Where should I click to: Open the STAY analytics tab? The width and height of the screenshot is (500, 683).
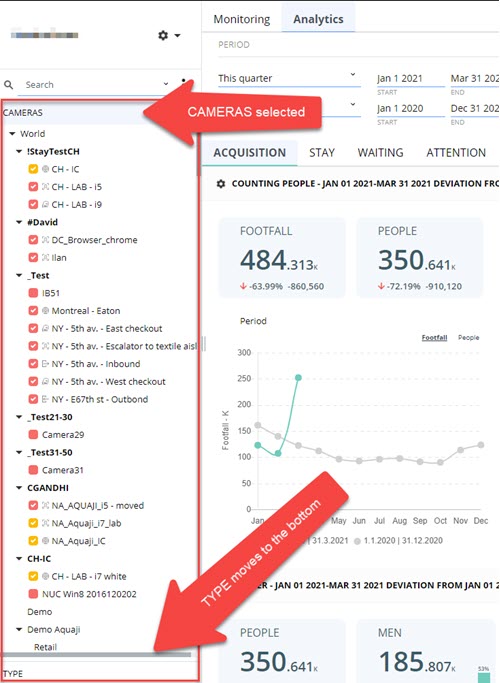coord(322,152)
